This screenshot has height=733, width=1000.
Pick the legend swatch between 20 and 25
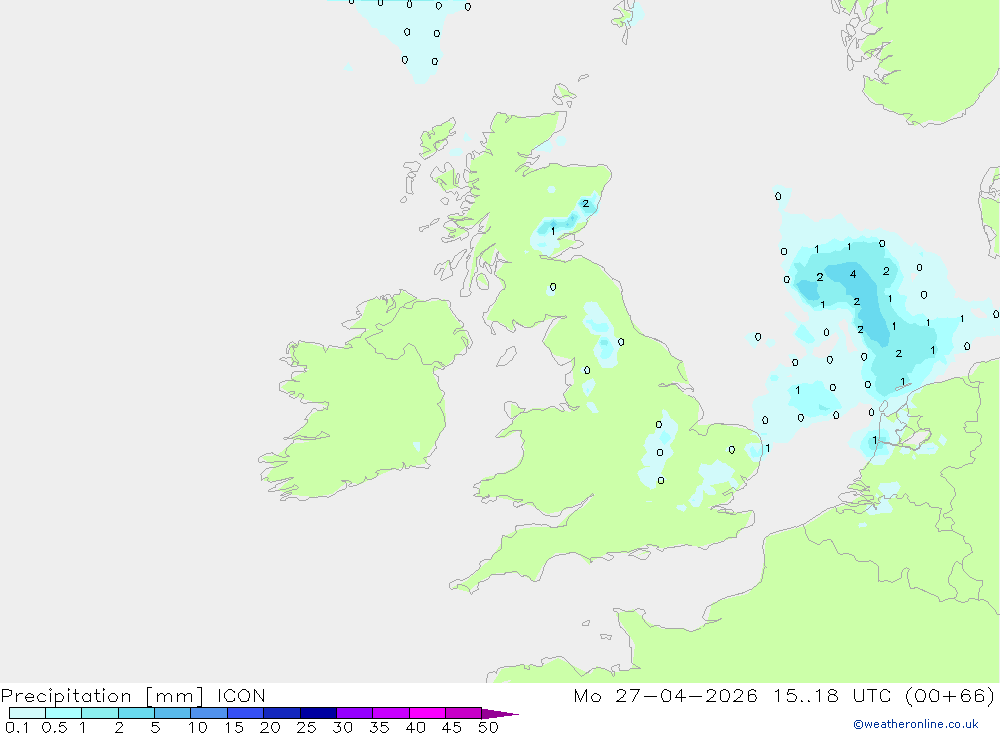point(282,713)
